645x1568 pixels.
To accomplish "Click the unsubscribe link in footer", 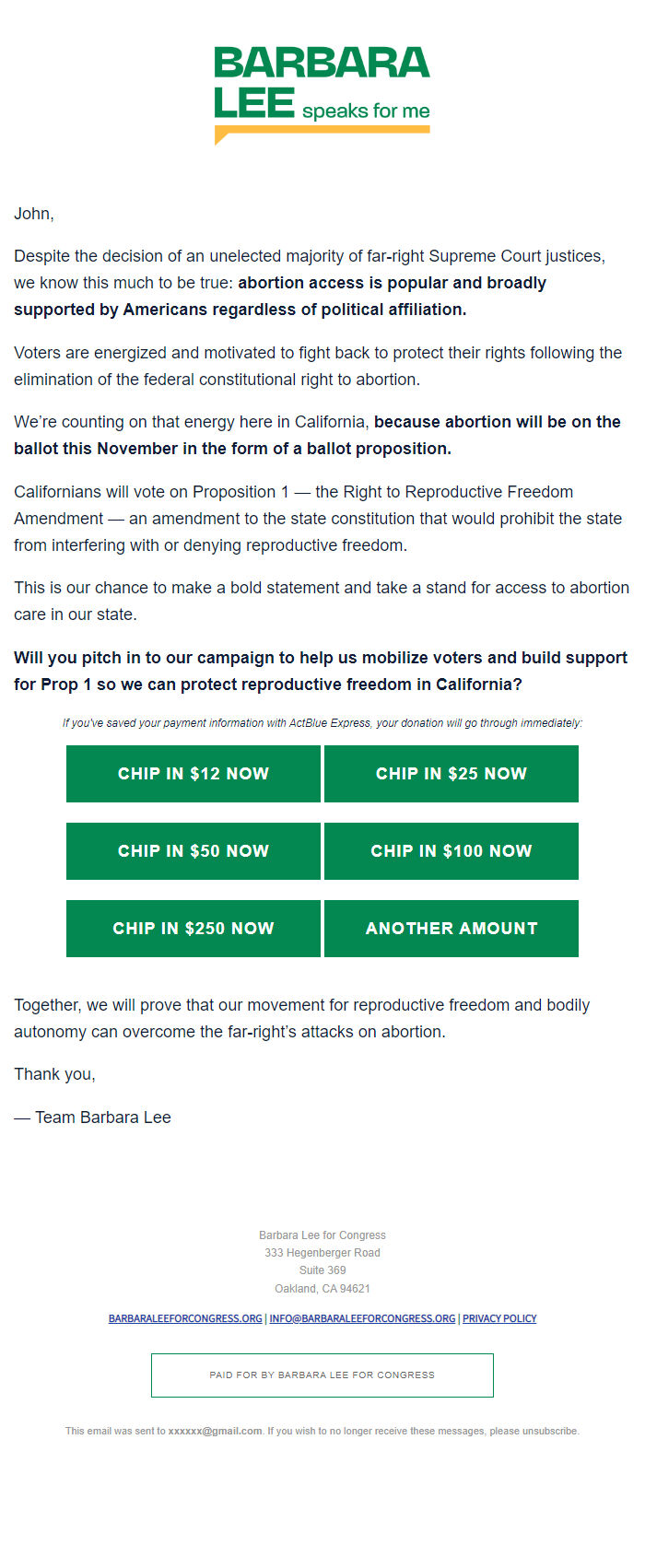I will tap(550, 1431).
